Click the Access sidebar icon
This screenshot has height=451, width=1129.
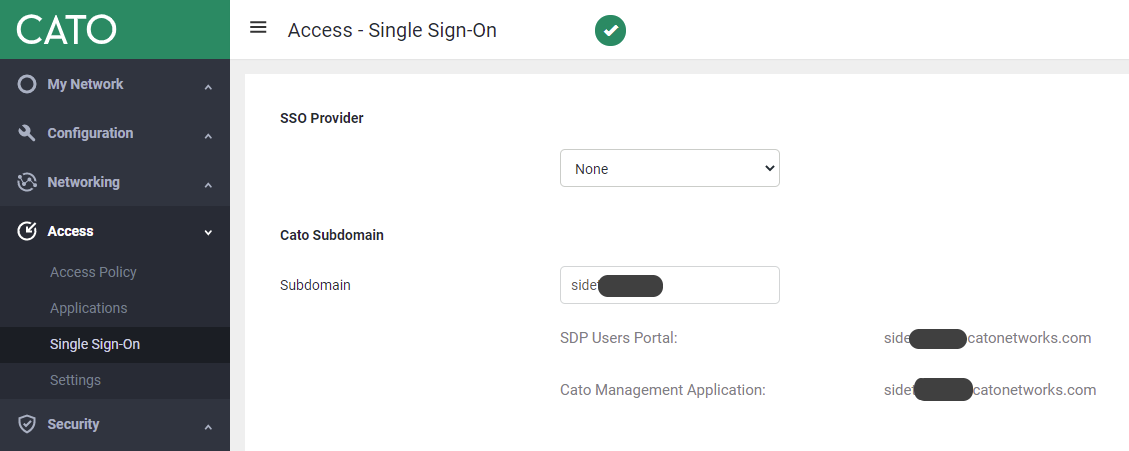pos(28,231)
